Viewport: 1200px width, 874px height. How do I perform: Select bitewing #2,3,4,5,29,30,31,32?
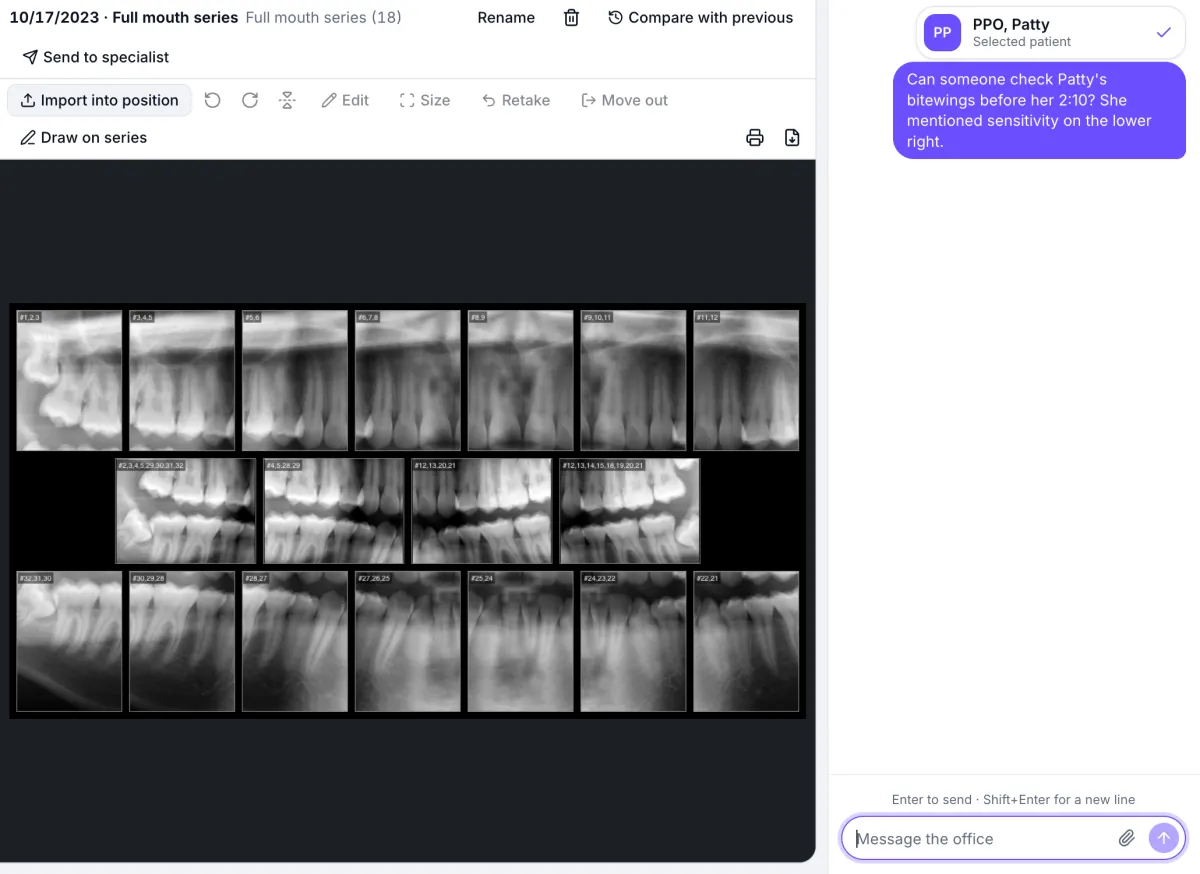pos(186,511)
